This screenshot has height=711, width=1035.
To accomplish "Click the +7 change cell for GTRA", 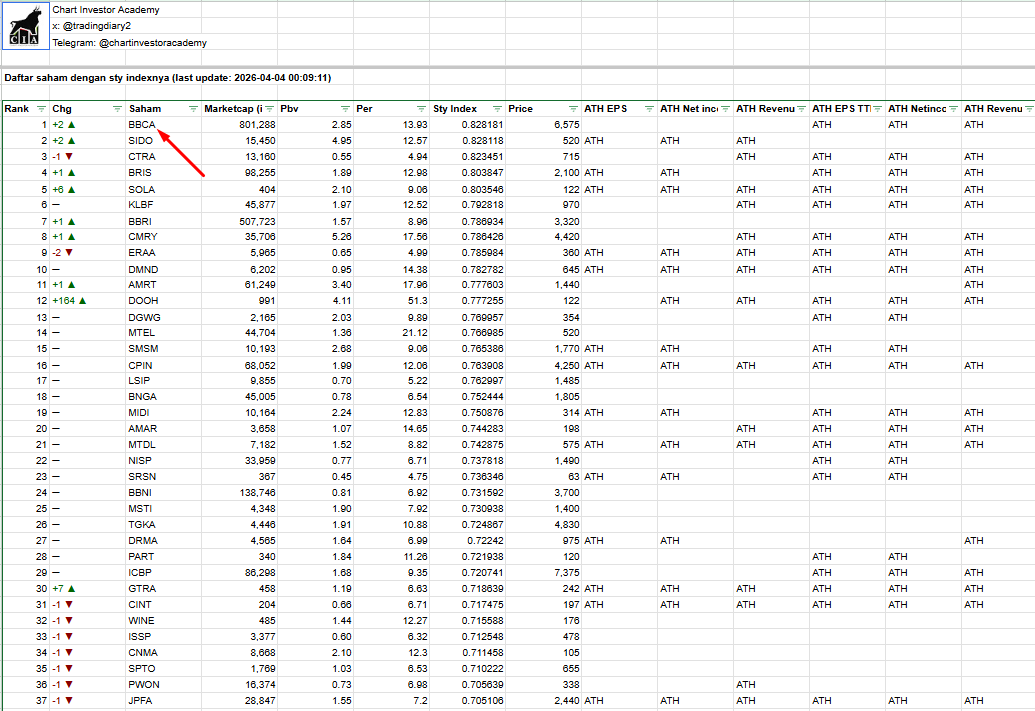I will [88, 588].
